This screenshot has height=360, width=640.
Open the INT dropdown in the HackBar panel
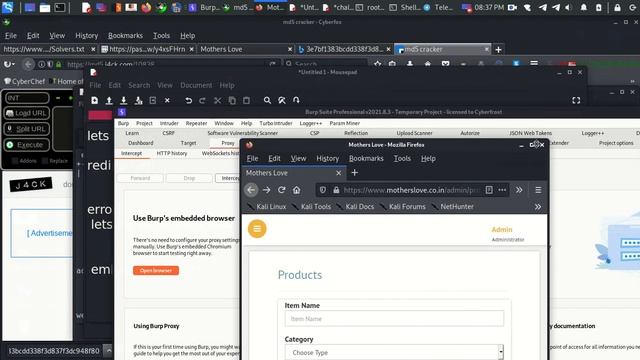27,98
